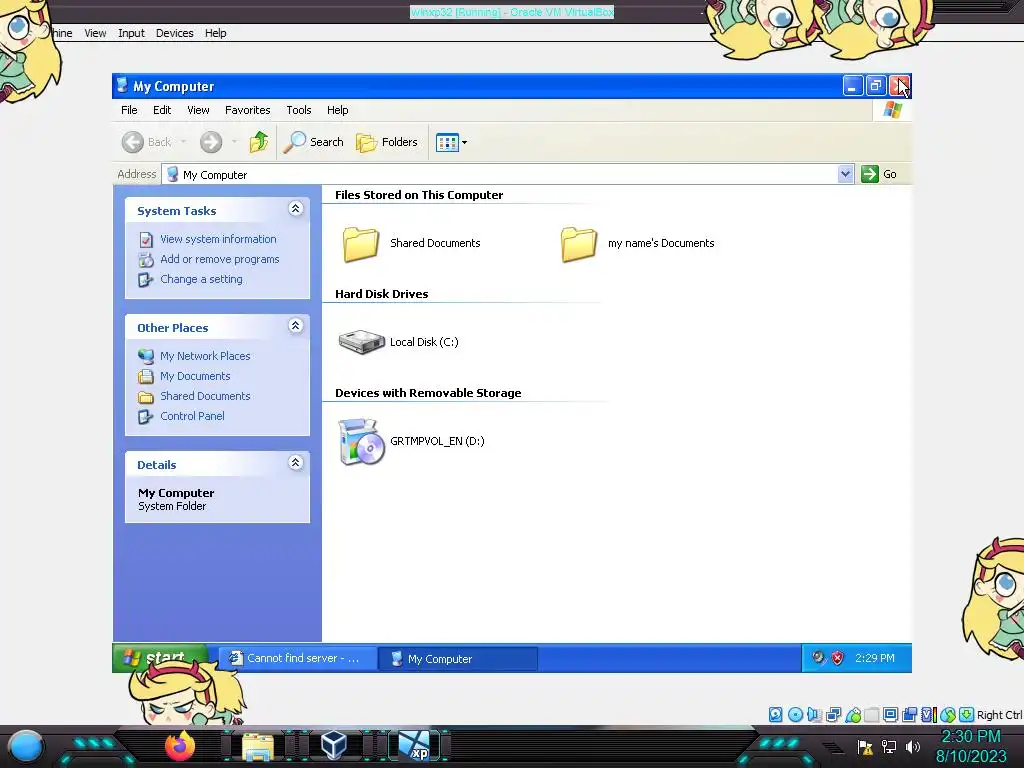This screenshot has height=768, width=1024.
Task: Open VirtualBox View menu
Action: pyautogui.click(x=95, y=33)
